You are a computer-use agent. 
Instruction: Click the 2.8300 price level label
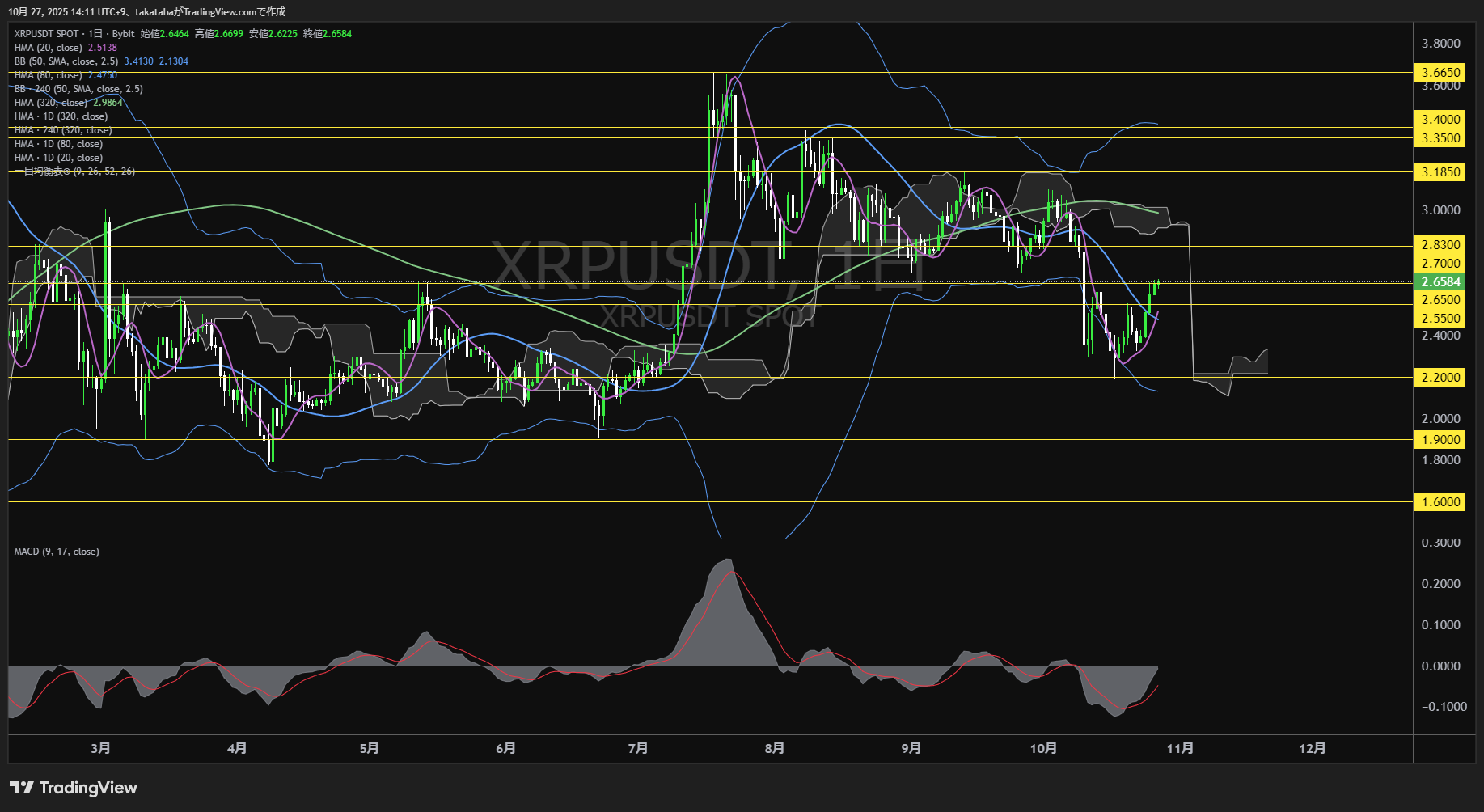pyautogui.click(x=1440, y=245)
